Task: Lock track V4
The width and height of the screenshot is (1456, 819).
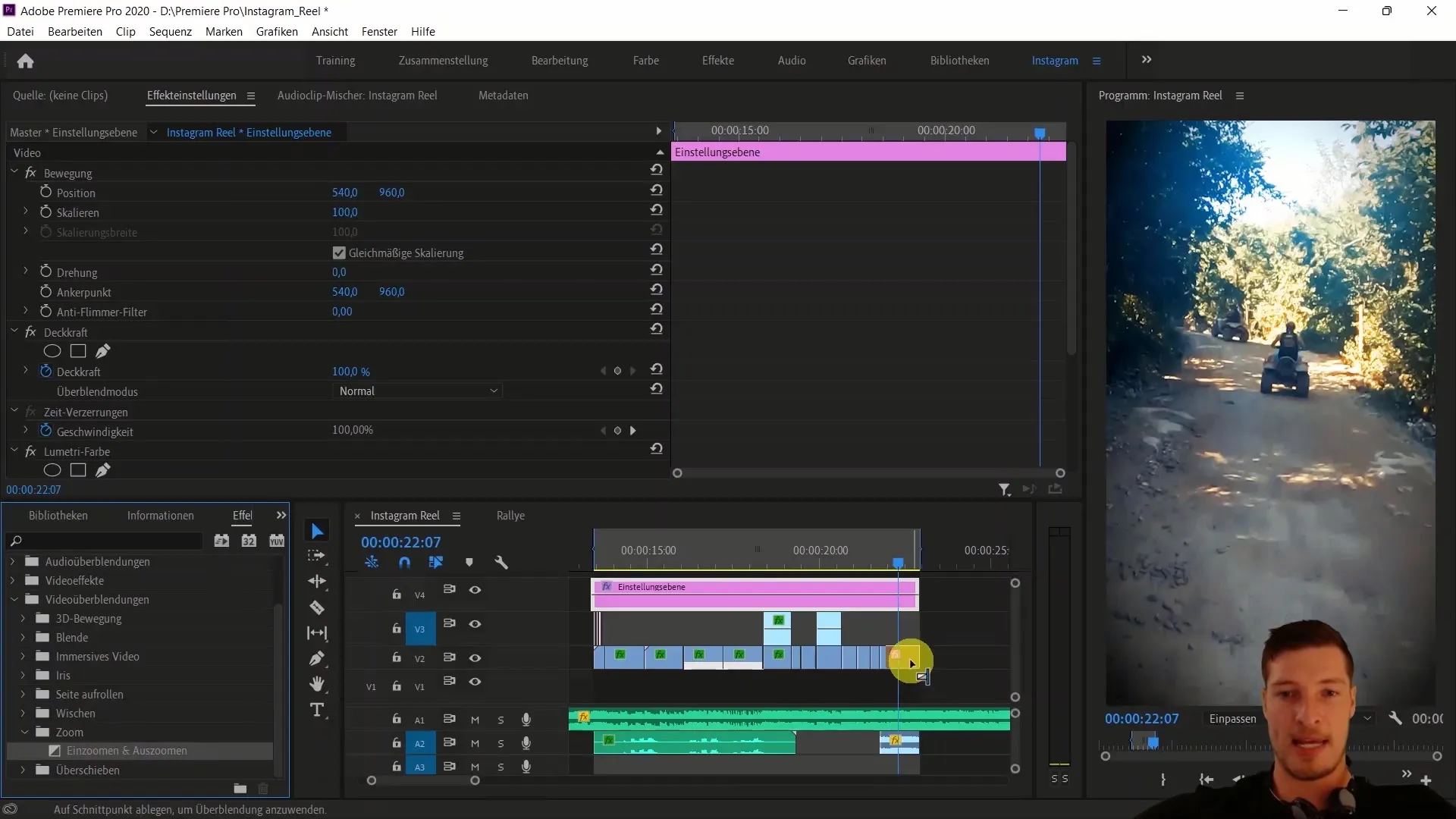Action: [397, 594]
